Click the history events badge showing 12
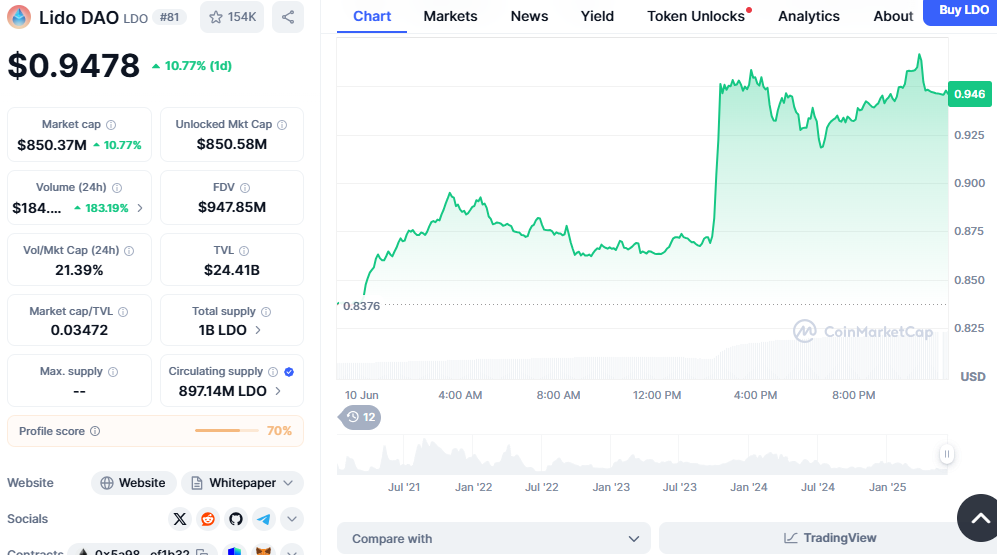The width and height of the screenshot is (997, 555). pos(360,417)
